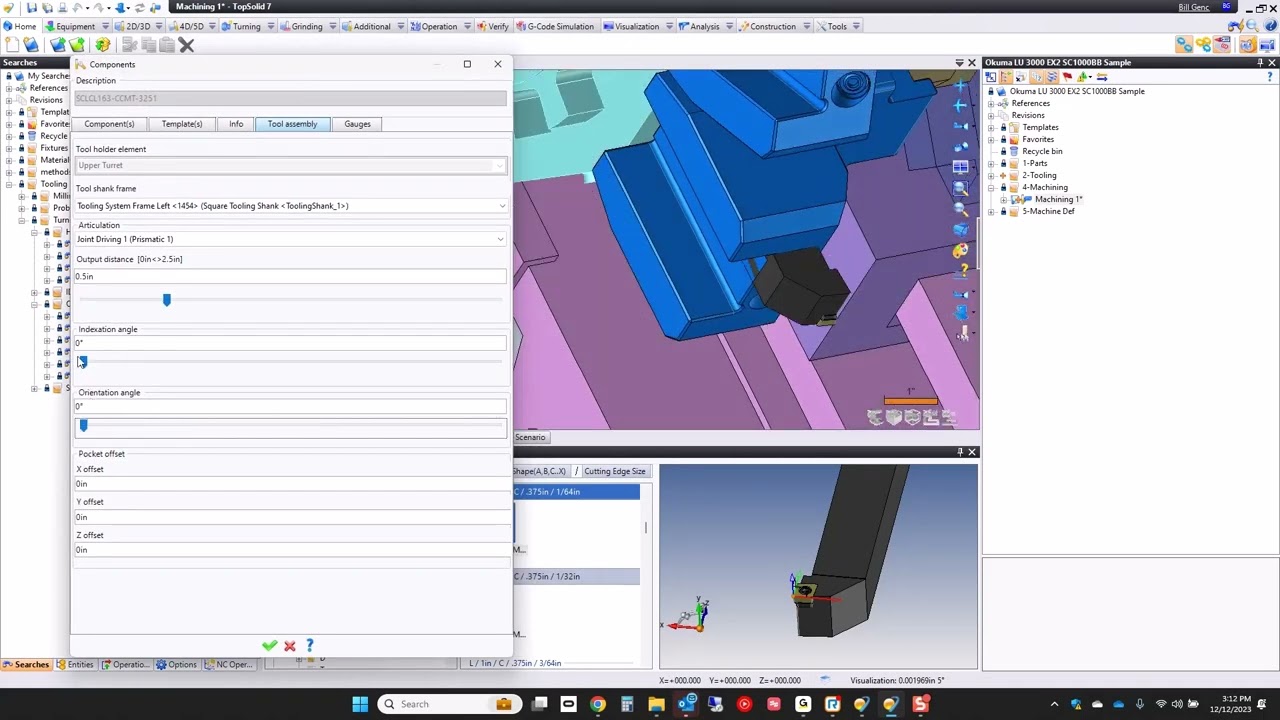Screen dimensions: 1280x720
Task: Click the Cutting Edge Size column header
Action: click(615, 471)
